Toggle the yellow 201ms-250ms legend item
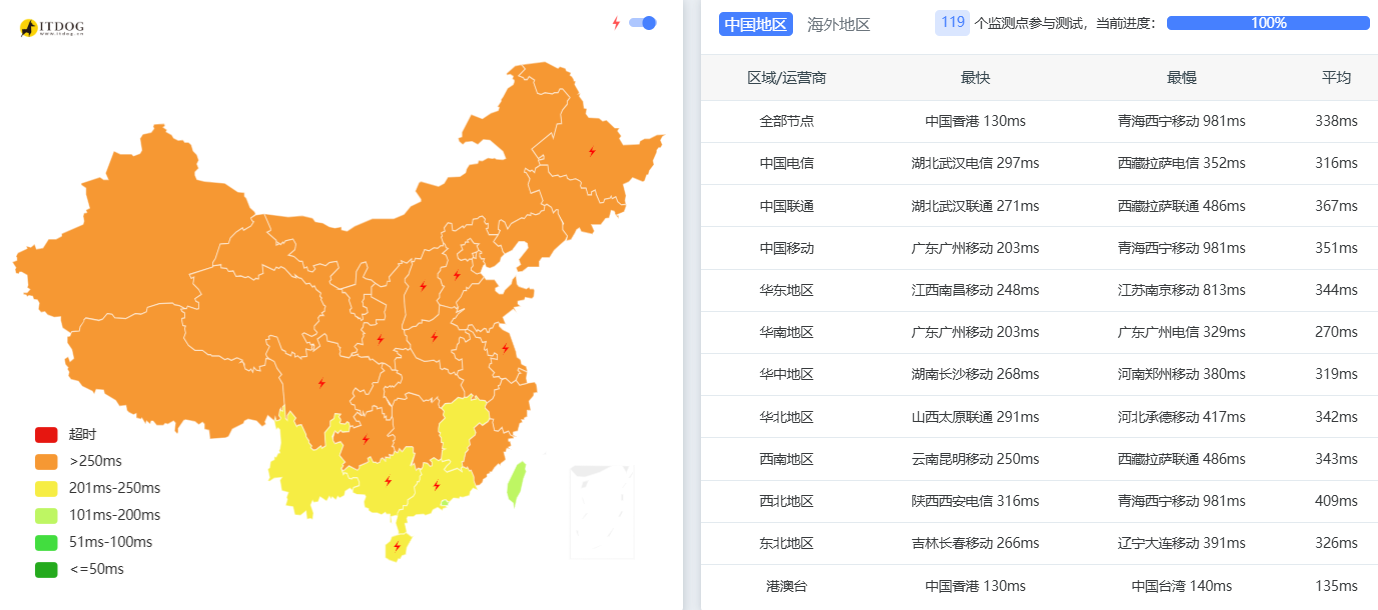 [x=46, y=489]
